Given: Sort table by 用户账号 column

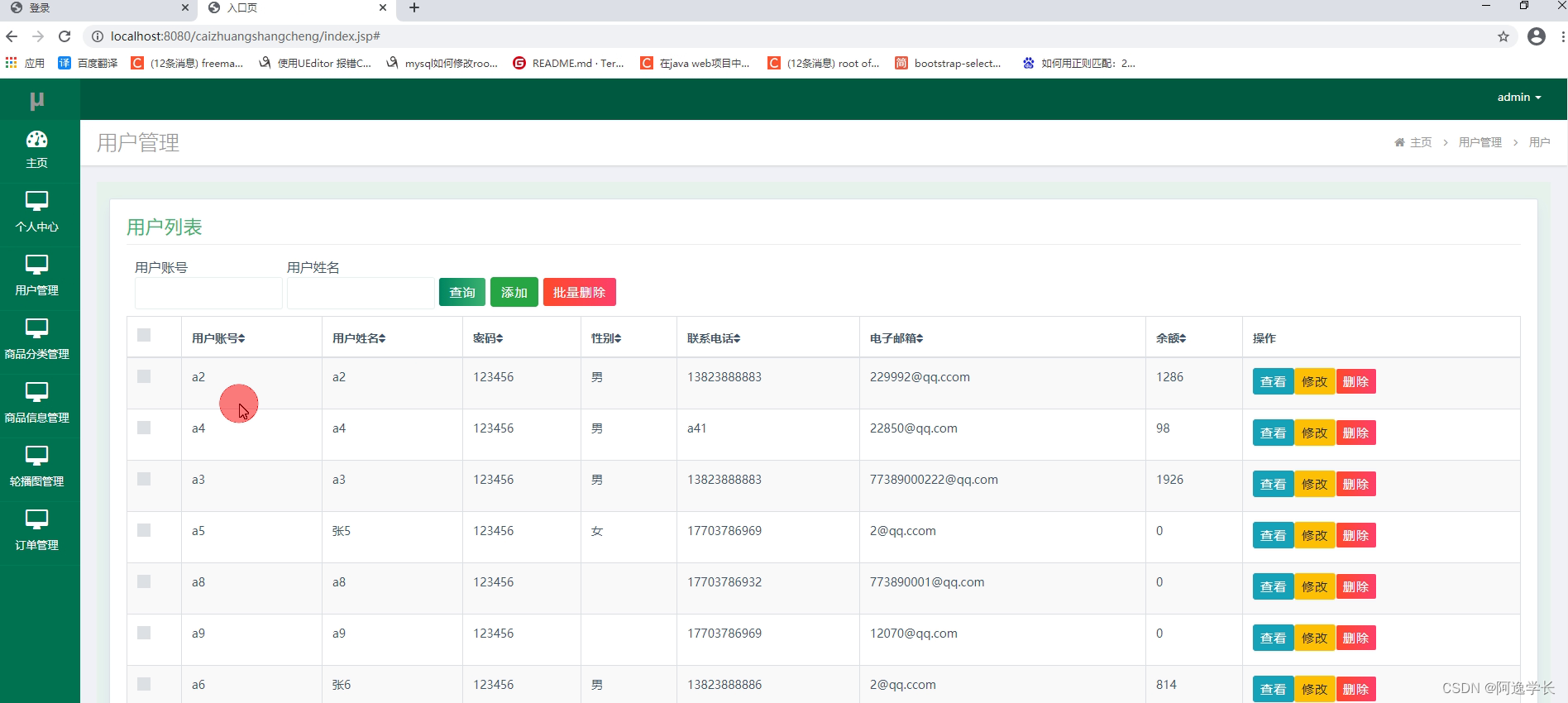Looking at the screenshot, I should click(218, 338).
